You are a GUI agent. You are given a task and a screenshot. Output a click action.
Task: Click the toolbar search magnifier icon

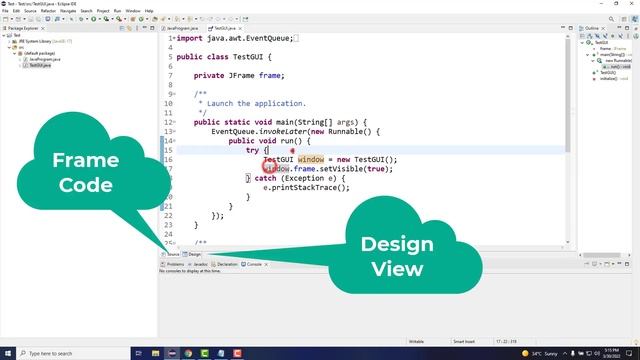611,19
